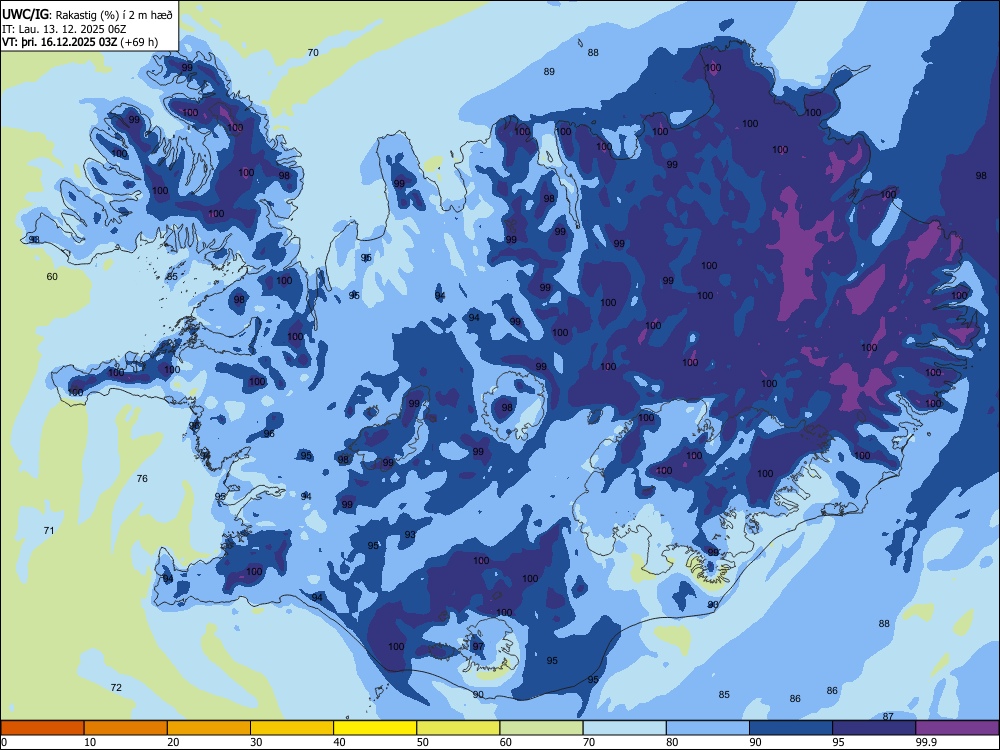Click the 0–10 dark orange legend swatch
This screenshot has height=750, width=1000.
[x=42, y=728]
